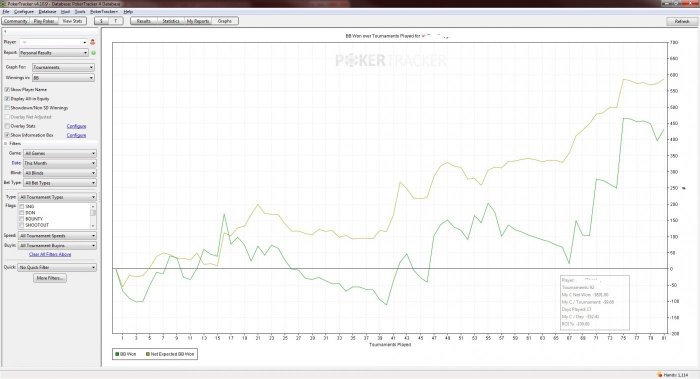Click the green refresh icon beside Report
The height and width of the screenshot is (379, 700).
(93, 53)
